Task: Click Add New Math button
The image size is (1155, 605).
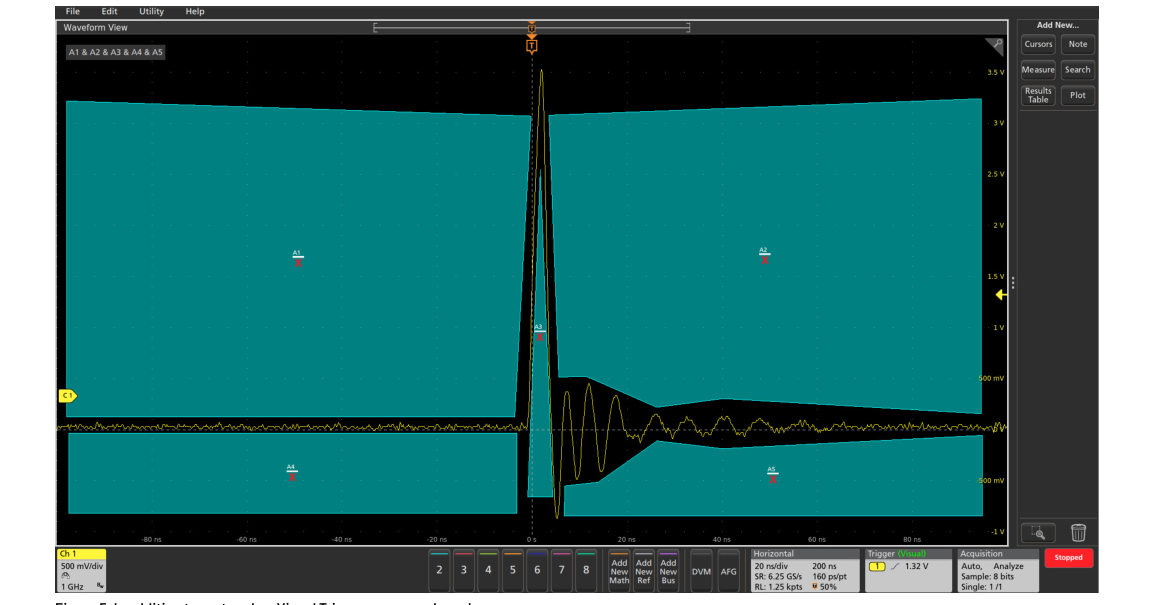Action: click(x=619, y=569)
